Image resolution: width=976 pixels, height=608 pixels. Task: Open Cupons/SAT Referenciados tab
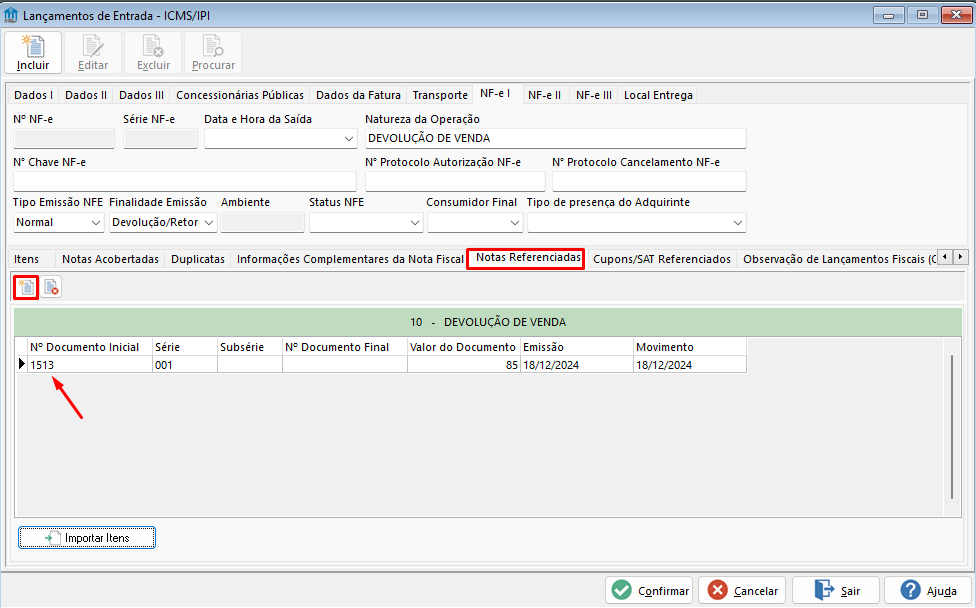662,259
